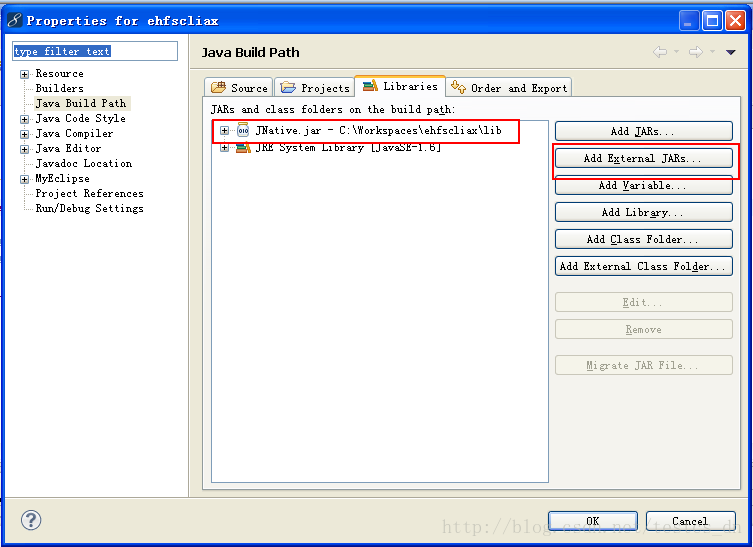Select Java Code Style tree item

click(x=81, y=118)
